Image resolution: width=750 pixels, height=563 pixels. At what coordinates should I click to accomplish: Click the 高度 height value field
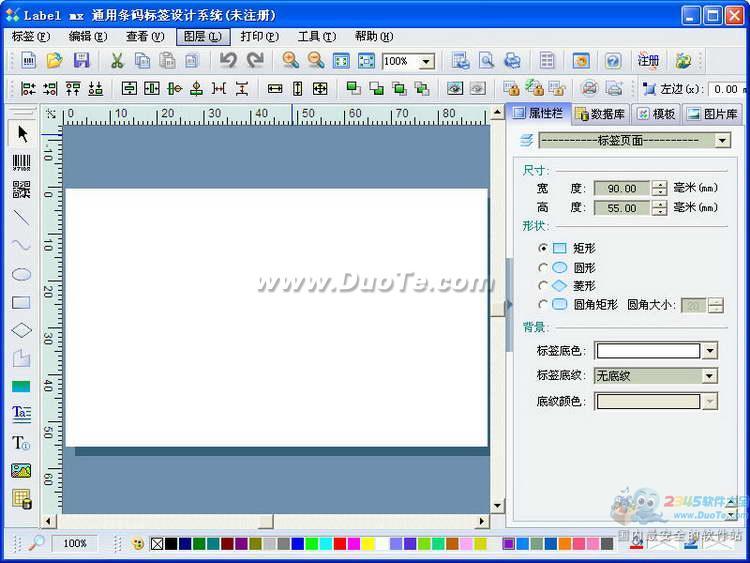622,208
